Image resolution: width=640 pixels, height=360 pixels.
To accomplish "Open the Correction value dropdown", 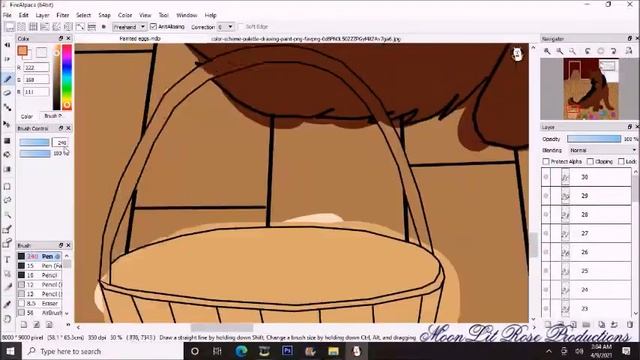I will click(226, 27).
